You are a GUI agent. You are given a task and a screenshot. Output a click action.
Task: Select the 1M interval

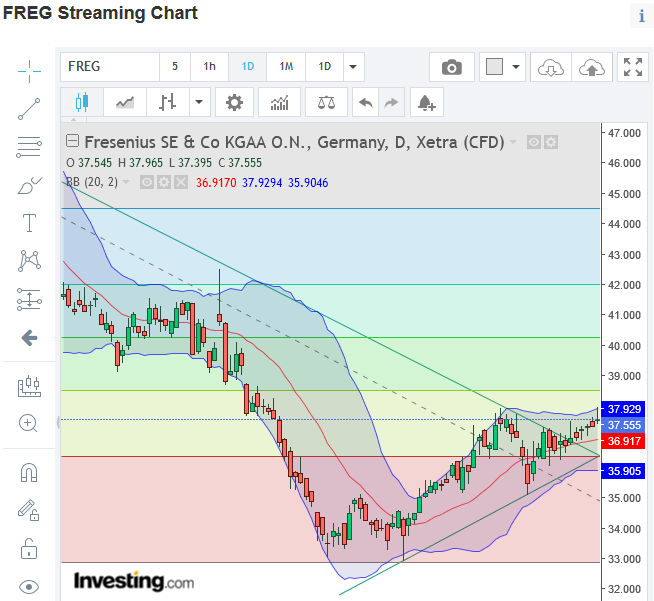(x=286, y=67)
